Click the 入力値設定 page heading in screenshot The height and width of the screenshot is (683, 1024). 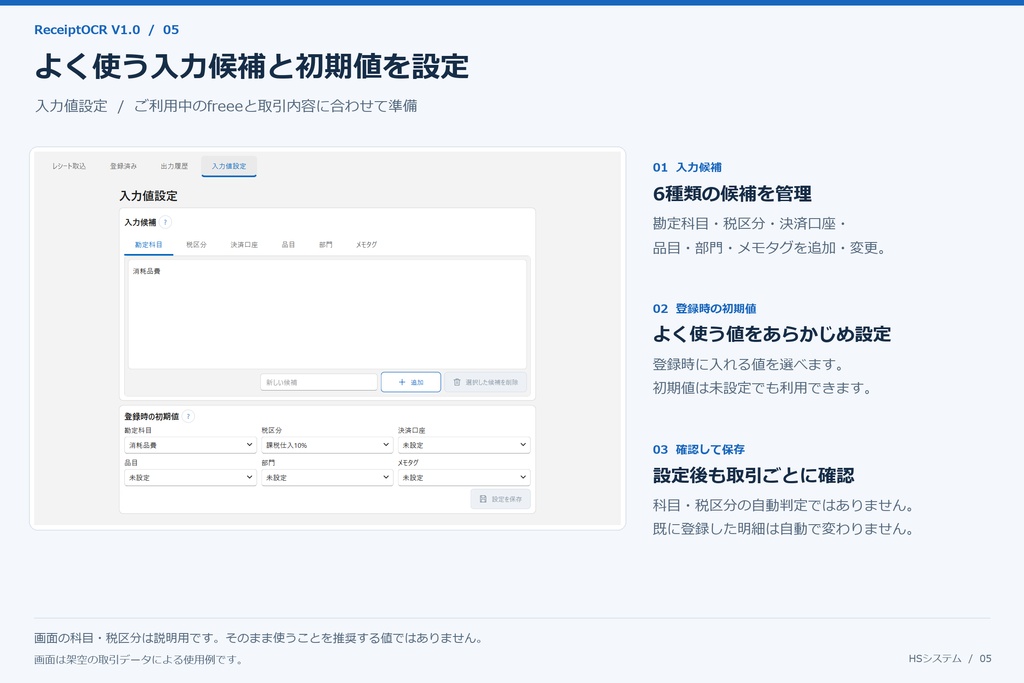(148, 196)
